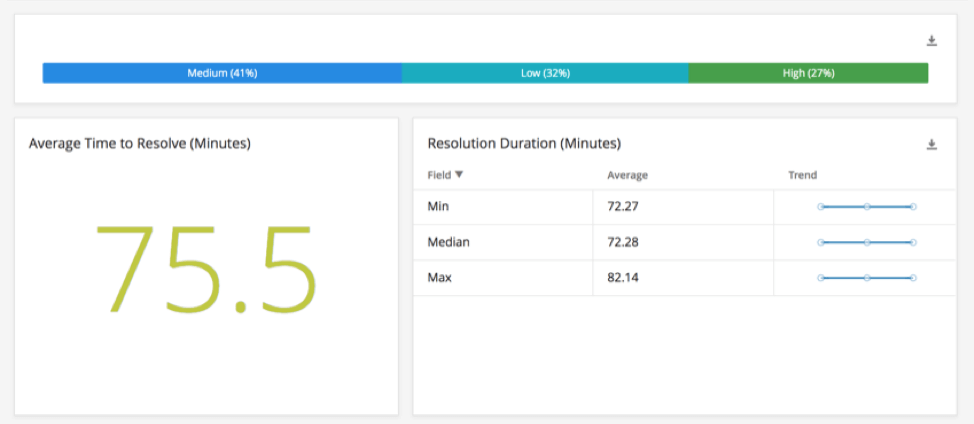Screen dimensions: 974x424
Task: Select the High (27%) bar segment
Action: 808,73
